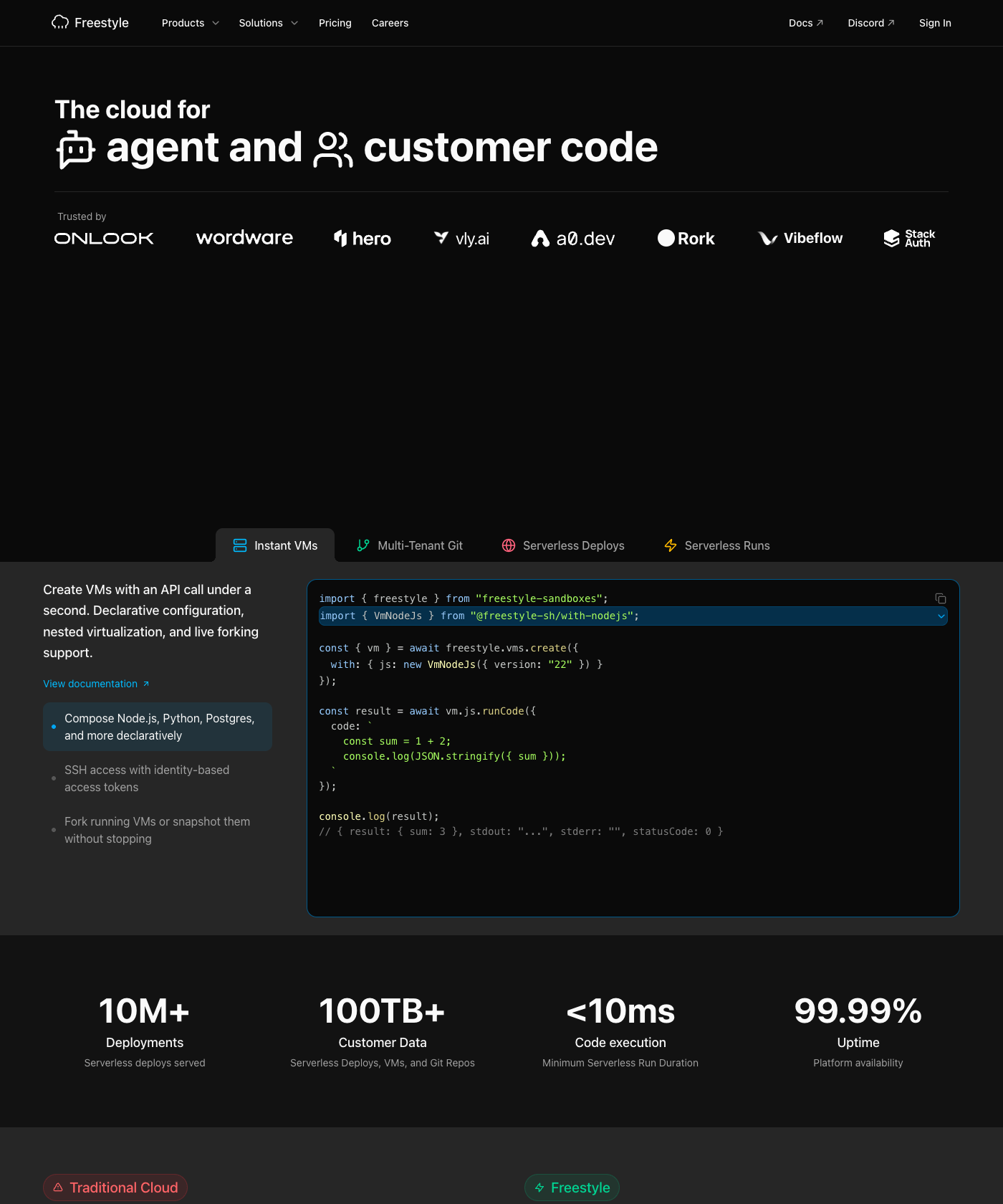This screenshot has height=1204, width=1003.
Task: Click the green Freestyle badge
Action: [572, 1188]
